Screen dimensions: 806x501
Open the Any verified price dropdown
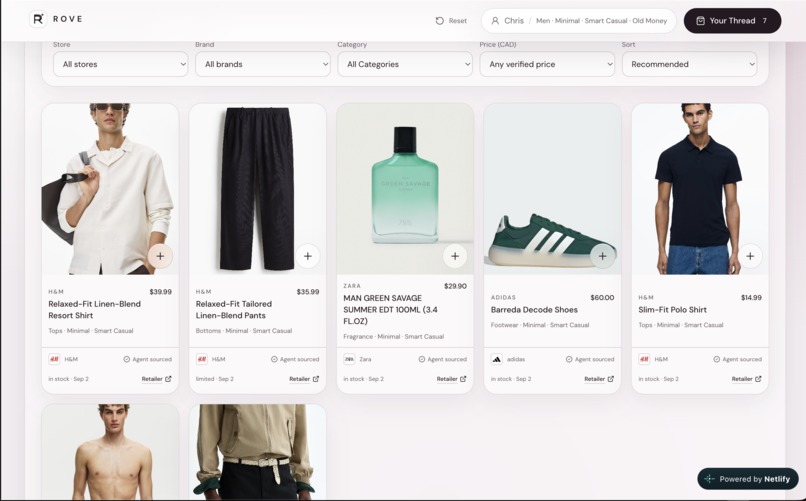click(x=547, y=64)
